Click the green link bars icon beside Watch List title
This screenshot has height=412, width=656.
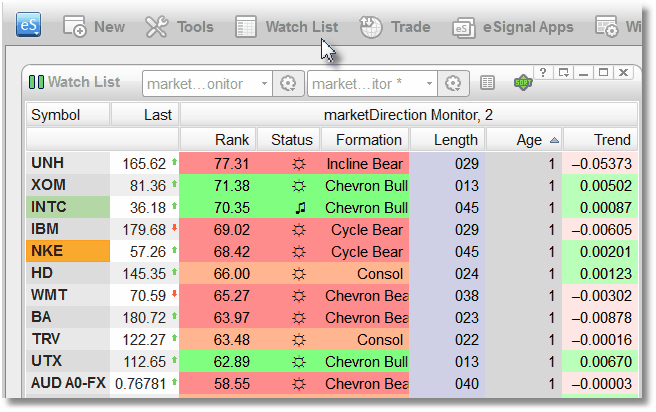[x=36, y=82]
